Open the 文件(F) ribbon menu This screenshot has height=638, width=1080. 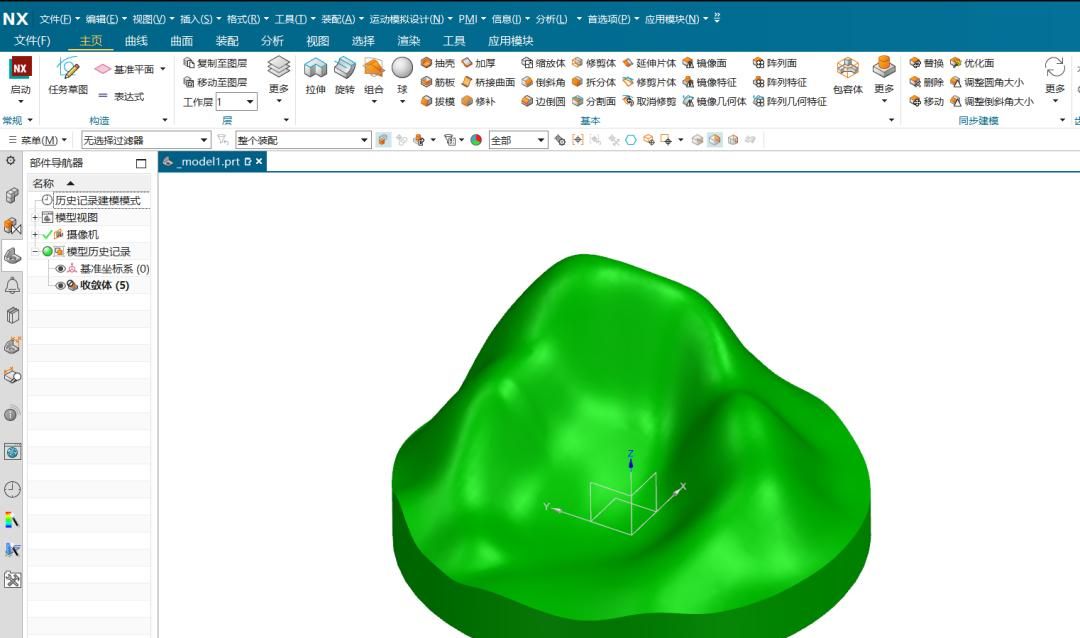pyautogui.click(x=32, y=41)
